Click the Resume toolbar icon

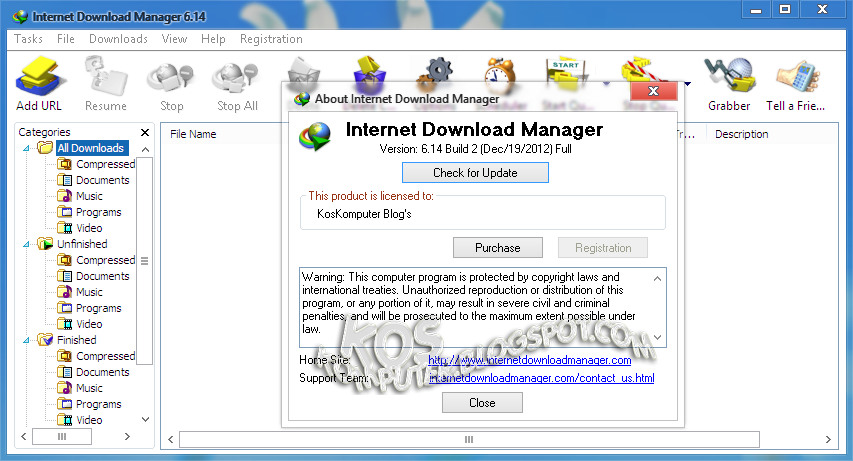[x=106, y=76]
